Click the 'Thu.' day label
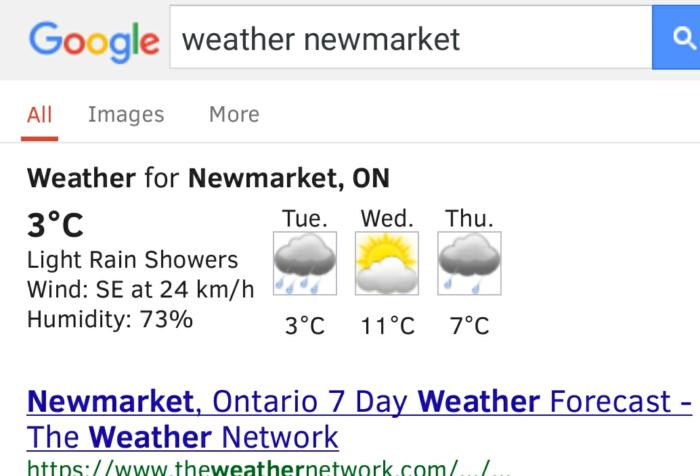This screenshot has height=476, width=700. pyautogui.click(x=469, y=218)
